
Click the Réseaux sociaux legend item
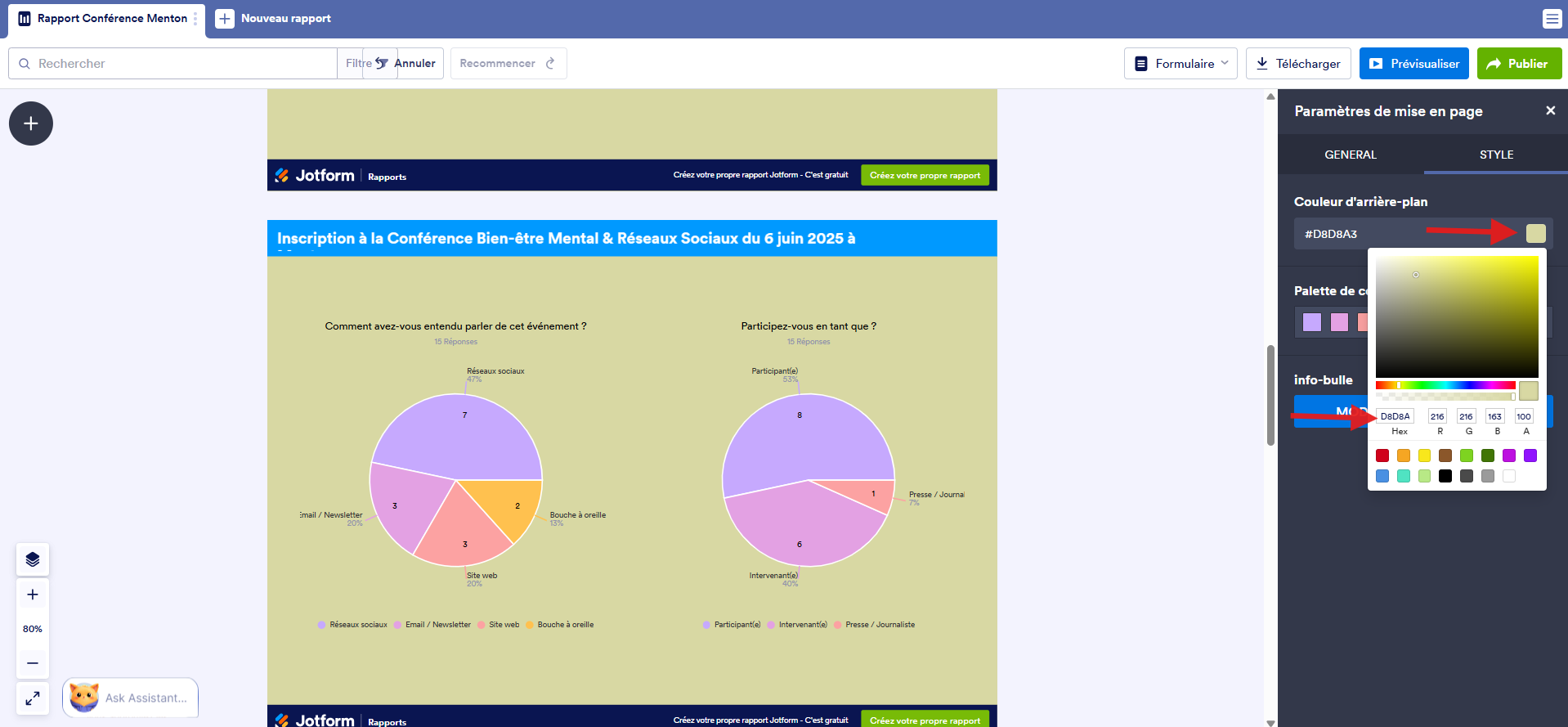click(352, 625)
